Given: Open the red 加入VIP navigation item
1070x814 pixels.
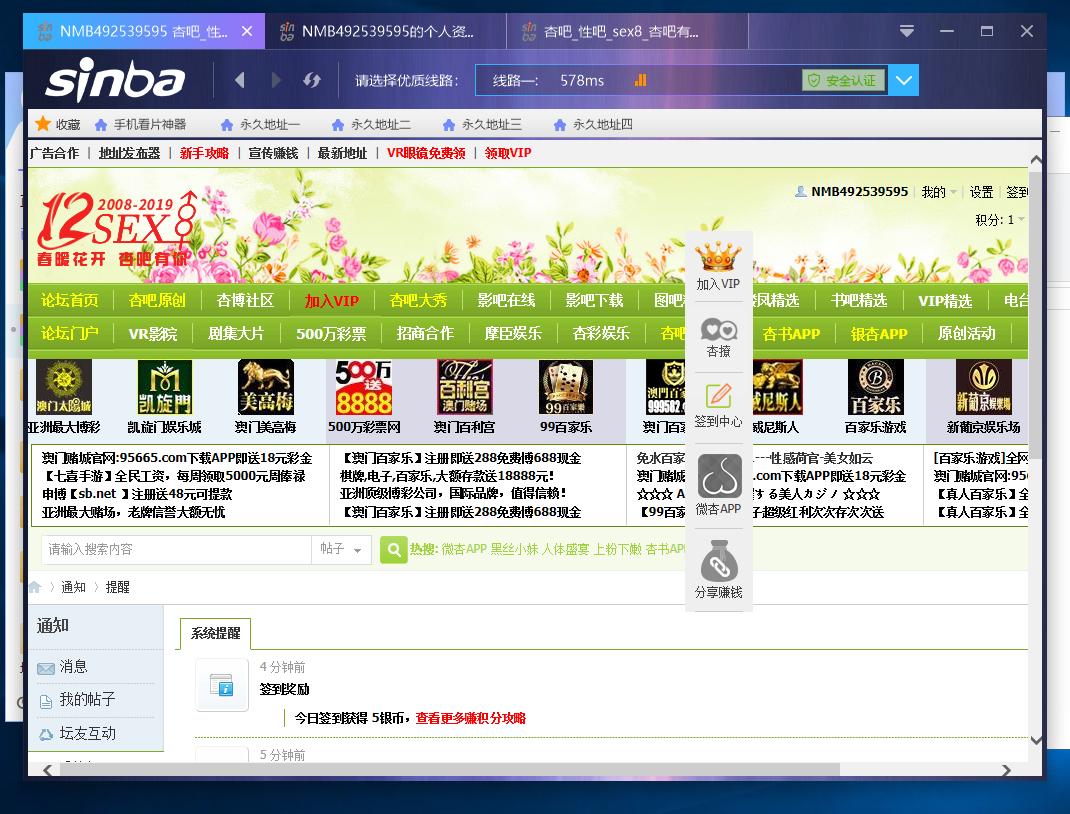Looking at the screenshot, I should tap(332, 300).
